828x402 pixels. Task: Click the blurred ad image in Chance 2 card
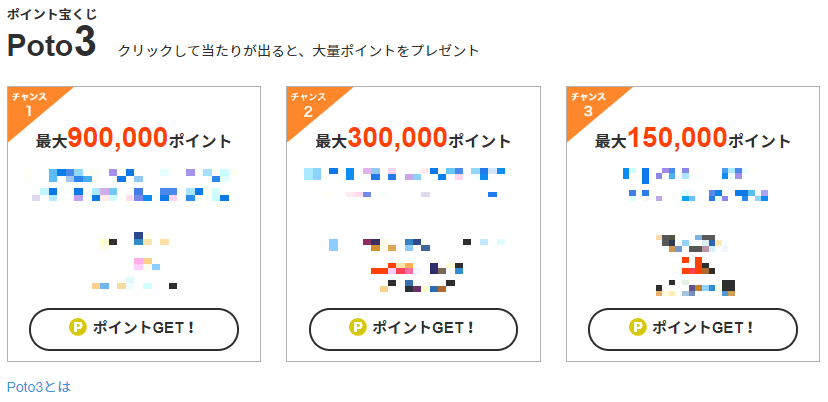(416, 265)
